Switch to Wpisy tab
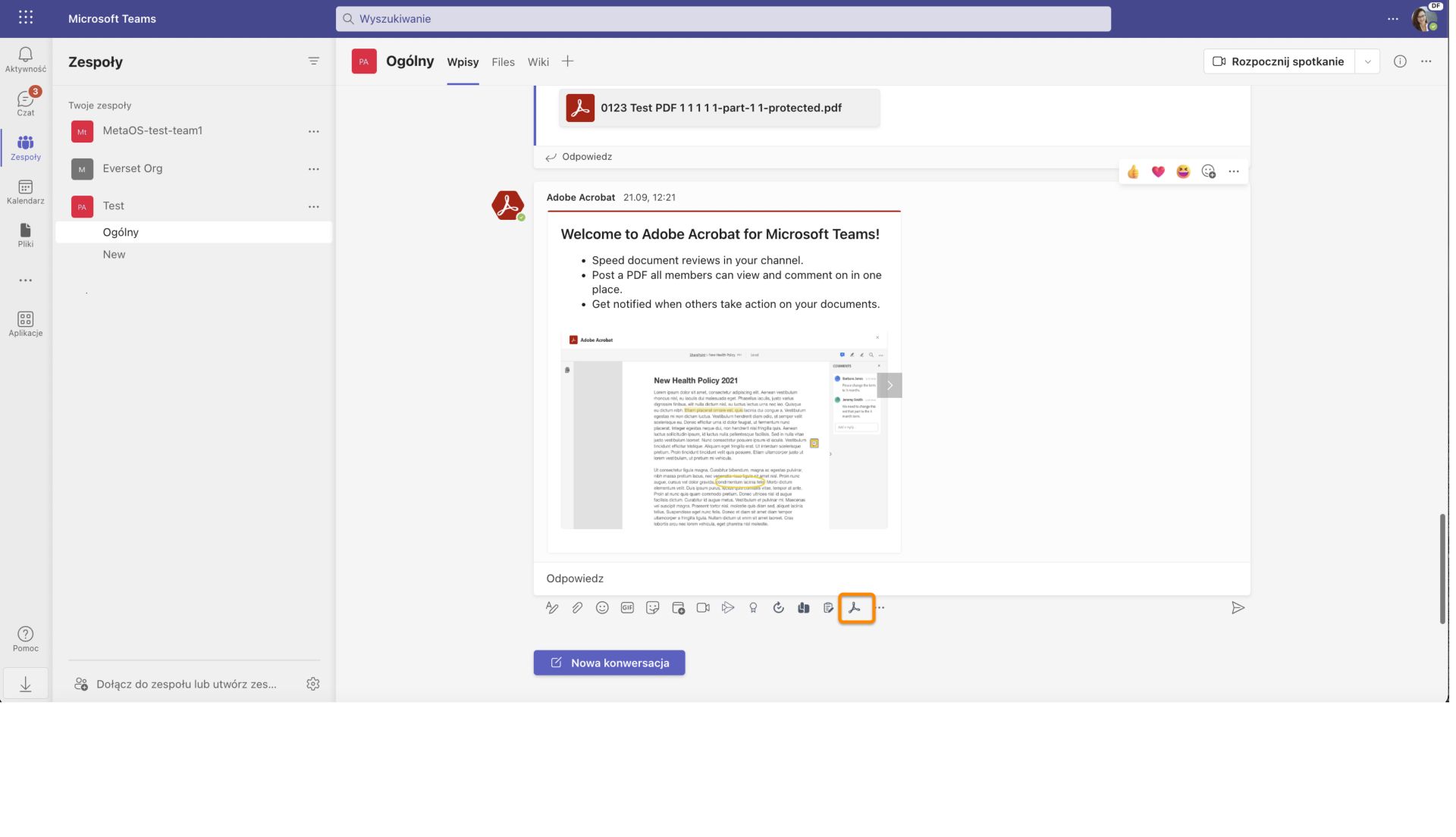This screenshot has width=1456, height=837. (x=463, y=62)
